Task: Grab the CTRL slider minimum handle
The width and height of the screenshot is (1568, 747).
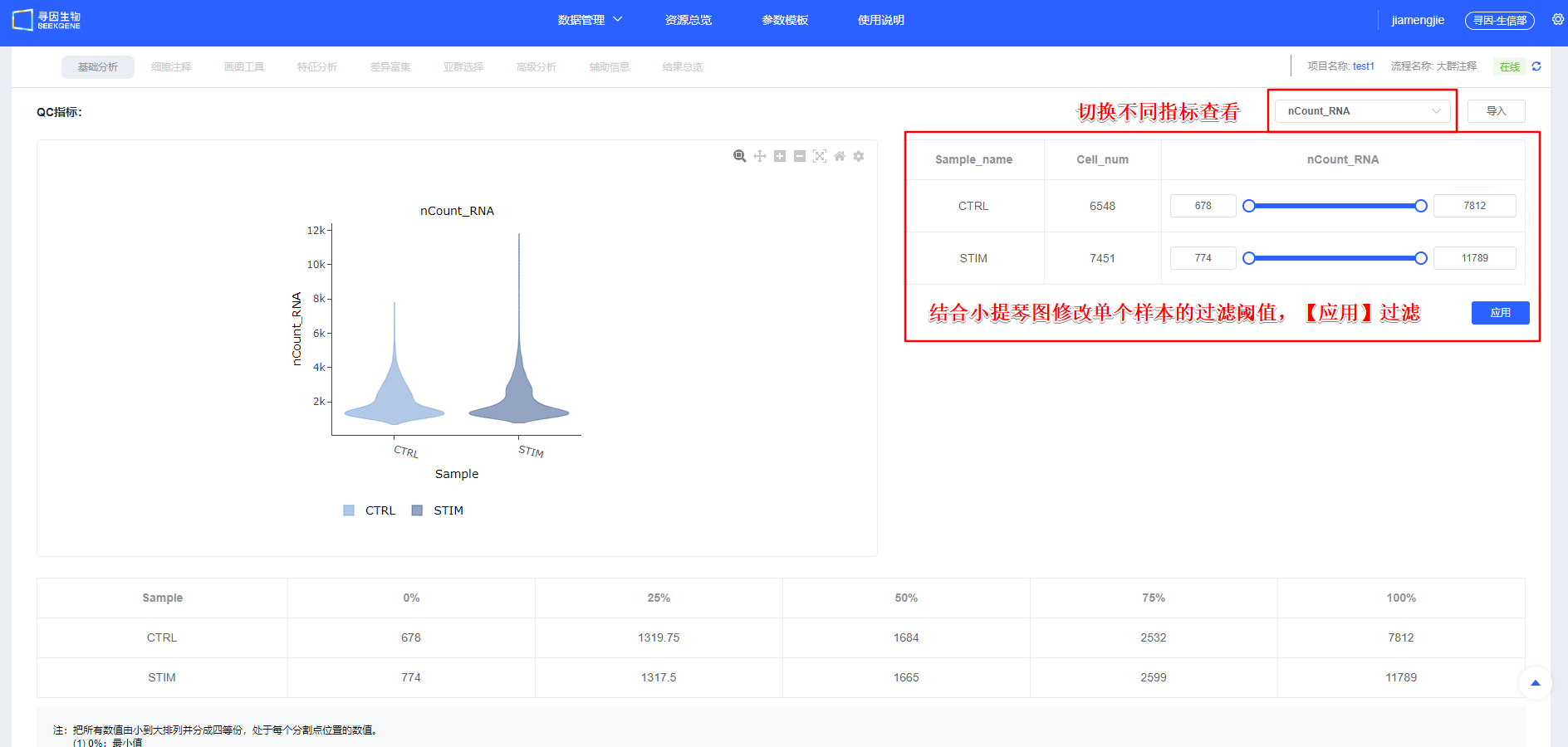Action: (x=1248, y=206)
